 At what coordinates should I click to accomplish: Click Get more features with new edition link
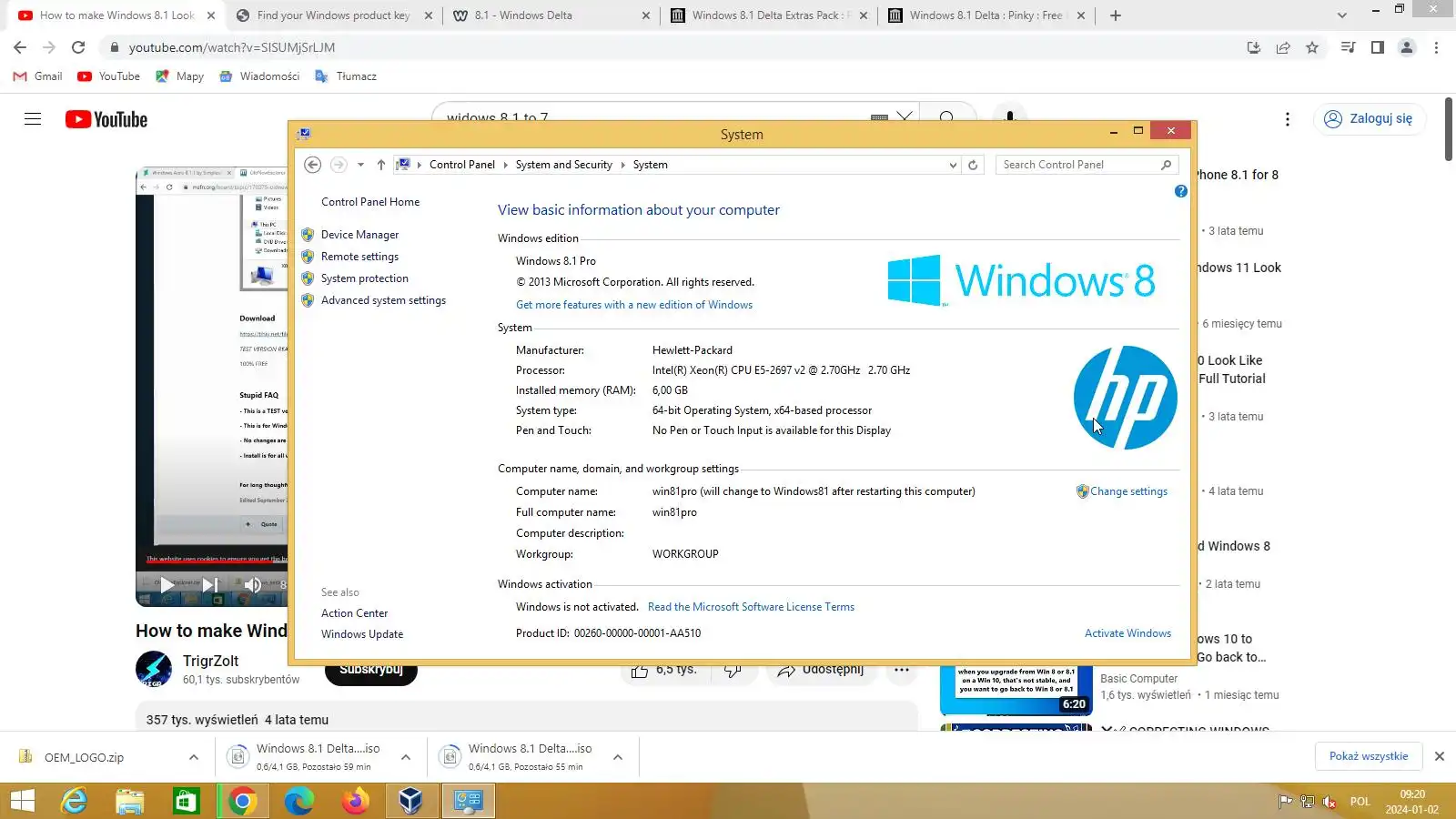point(634,305)
